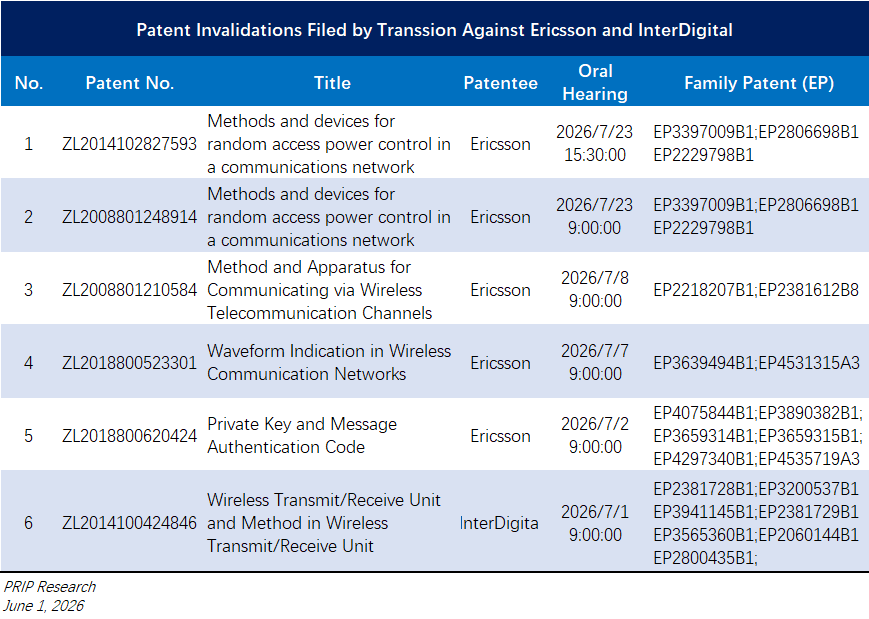Click the PRIP Research source text
Viewport: 869px width, 619px height.
[x=49, y=587]
